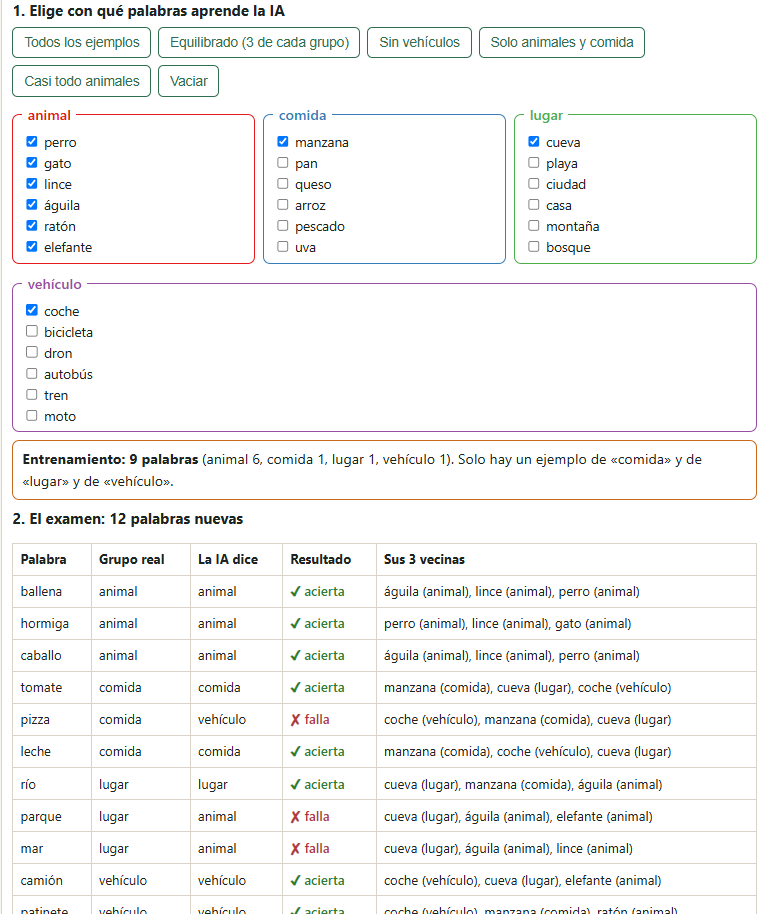Viewport: 766px width, 914px height.
Task: Check the 'ciudad' checkbox
Action: [534, 184]
